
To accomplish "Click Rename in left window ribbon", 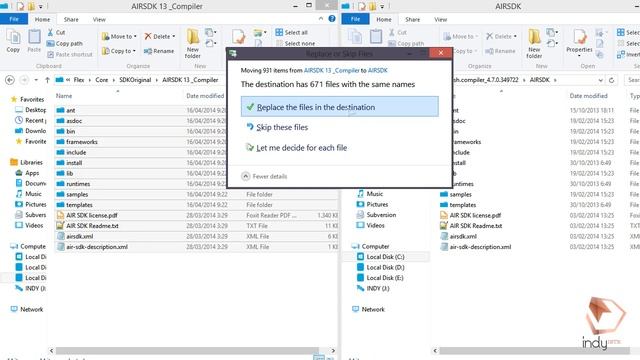I will 159,51.
